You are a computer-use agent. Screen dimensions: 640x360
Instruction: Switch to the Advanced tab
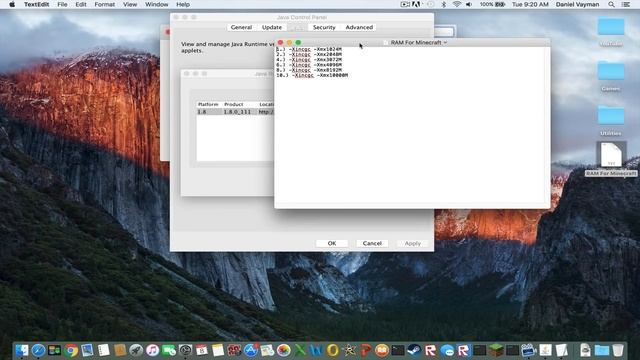click(359, 27)
